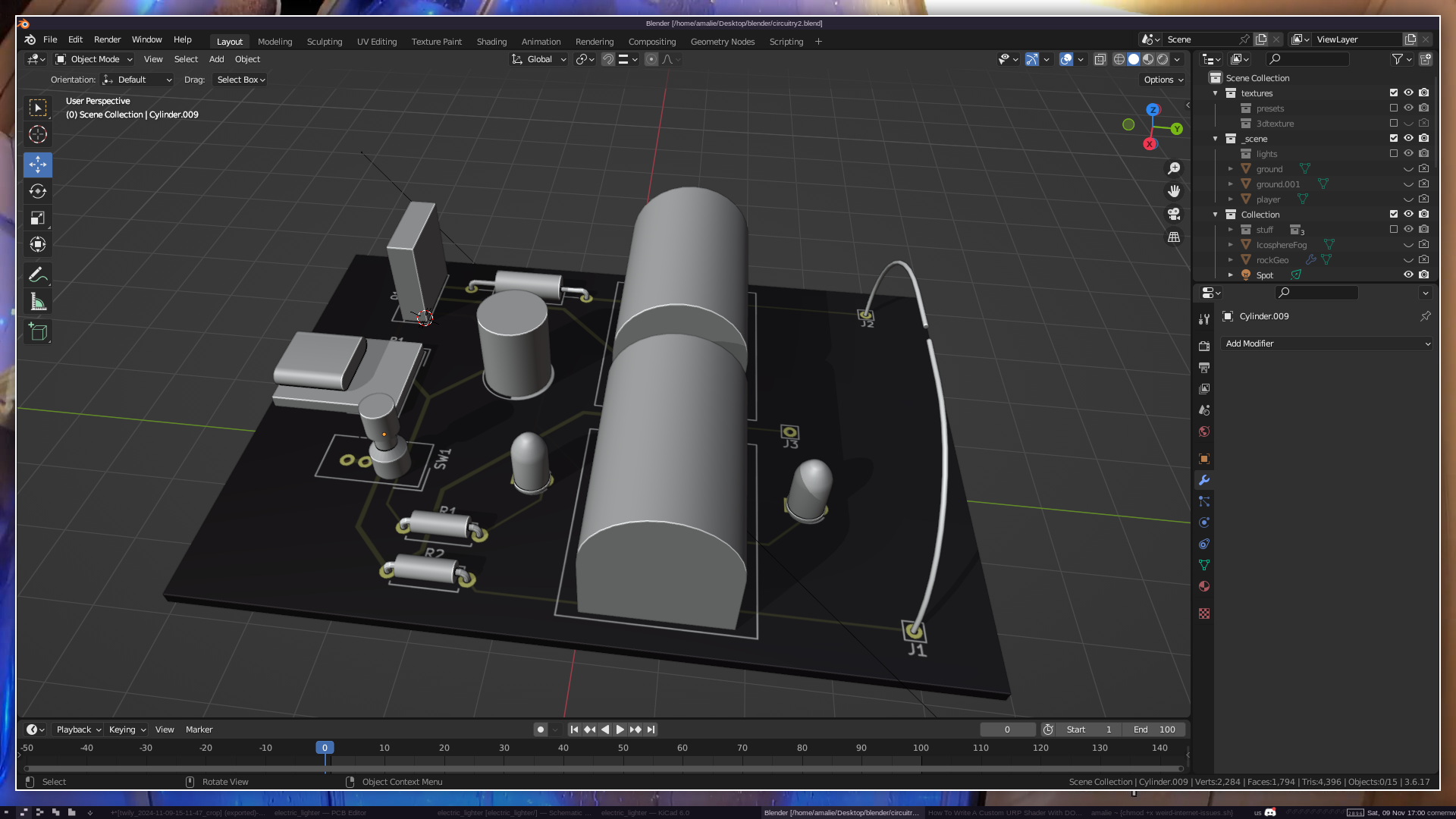Image resolution: width=1456 pixels, height=819 pixels.
Task: Uncheck the textures collection checkbox
Action: (1393, 93)
